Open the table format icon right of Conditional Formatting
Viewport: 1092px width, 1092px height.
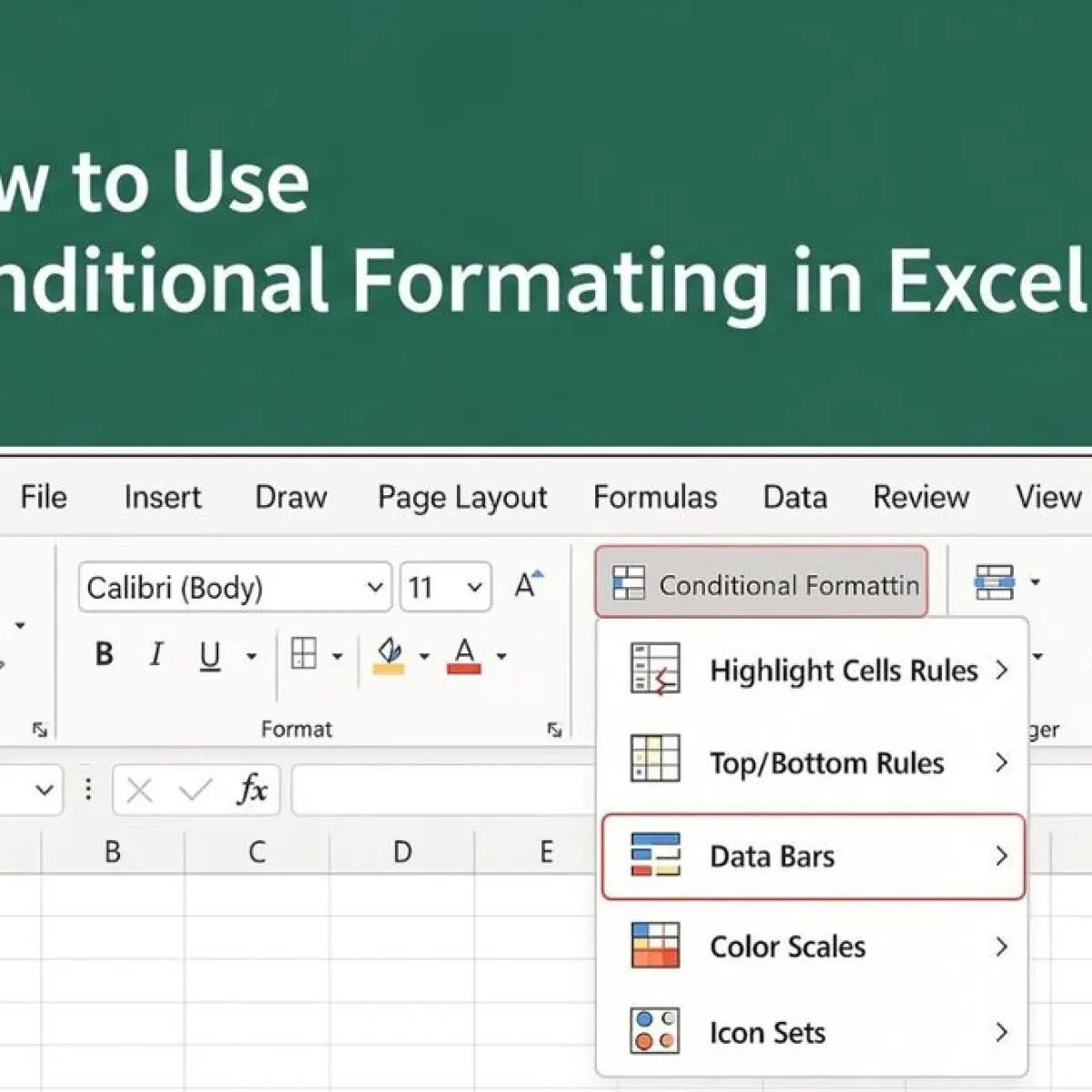[994, 582]
